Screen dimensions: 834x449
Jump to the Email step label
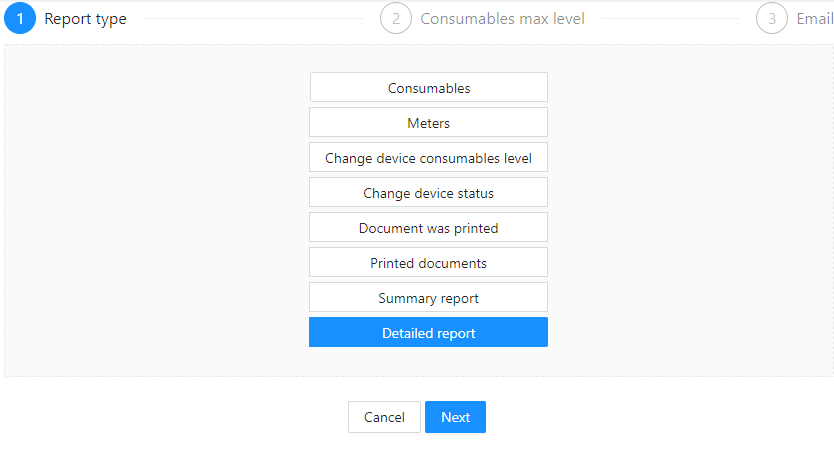tap(815, 19)
